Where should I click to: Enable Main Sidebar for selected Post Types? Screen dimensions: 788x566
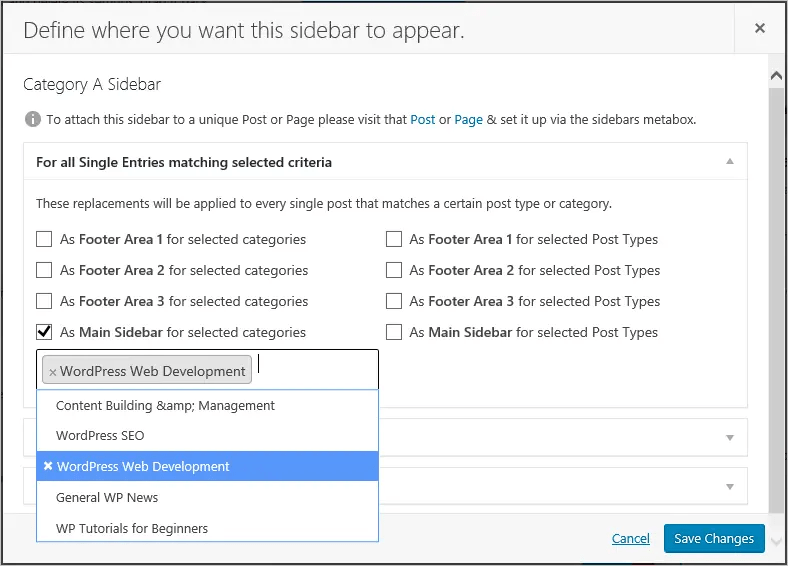pos(393,332)
